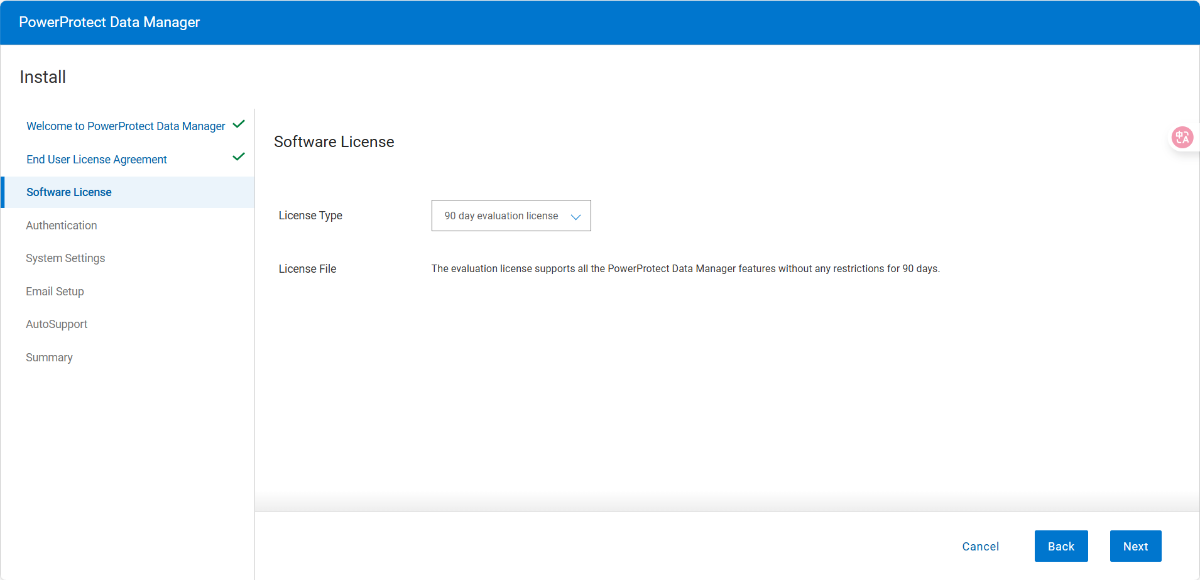Click the Install heading
This screenshot has width=1200, height=580.
[43, 77]
